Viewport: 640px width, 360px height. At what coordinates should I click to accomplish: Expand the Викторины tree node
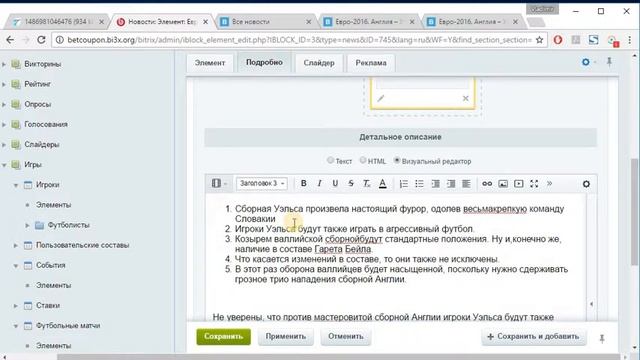click(x=4, y=64)
